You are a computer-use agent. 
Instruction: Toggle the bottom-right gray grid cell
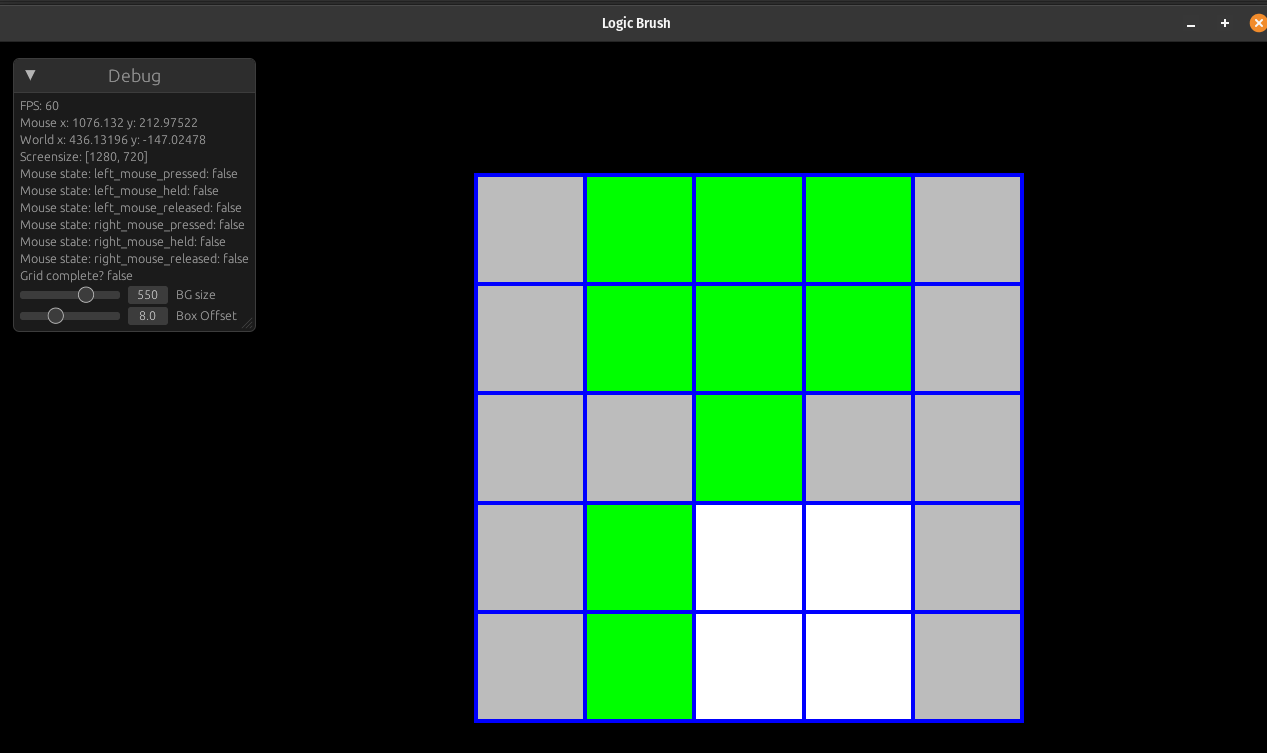coord(967,666)
